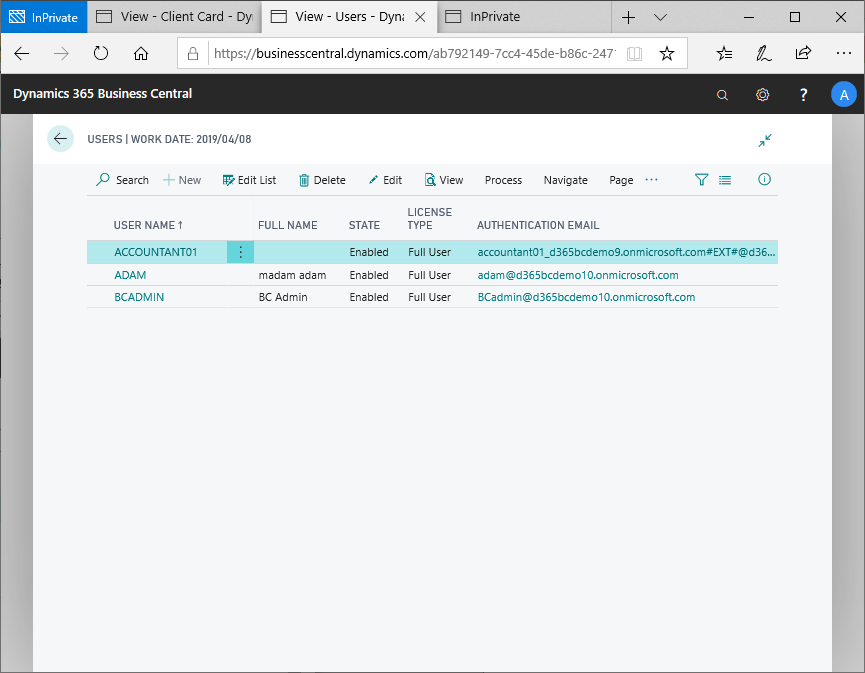865x673 pixels.
Task: Click State column header
Action: tap(364, 225)
